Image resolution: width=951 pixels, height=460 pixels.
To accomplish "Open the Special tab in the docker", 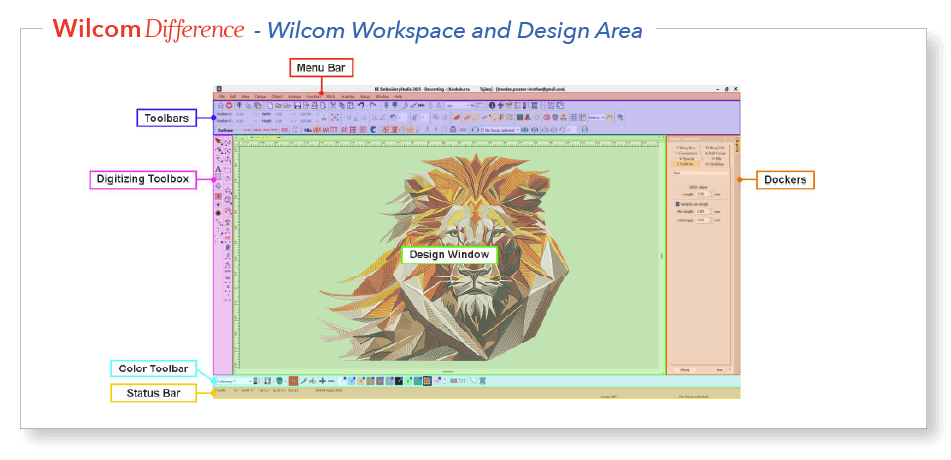I will pyautogui.click(x=688, y=159).
